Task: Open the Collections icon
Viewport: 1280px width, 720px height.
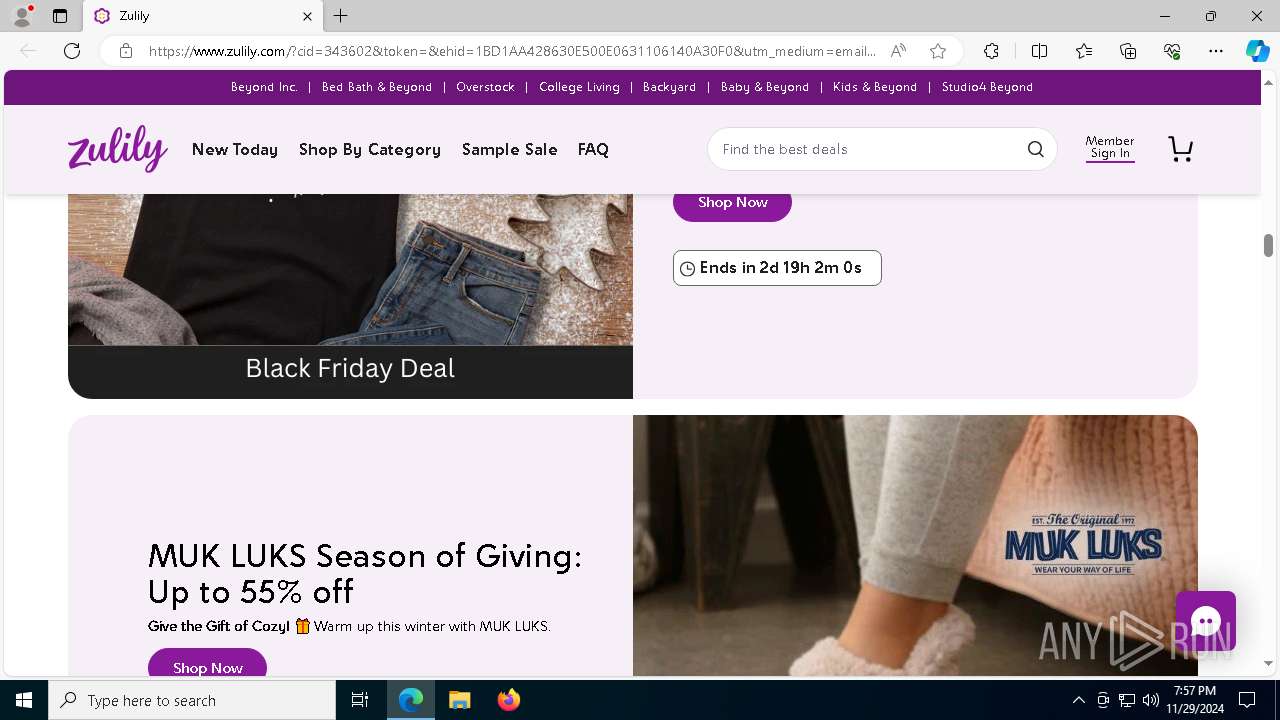Action: 1128,51
